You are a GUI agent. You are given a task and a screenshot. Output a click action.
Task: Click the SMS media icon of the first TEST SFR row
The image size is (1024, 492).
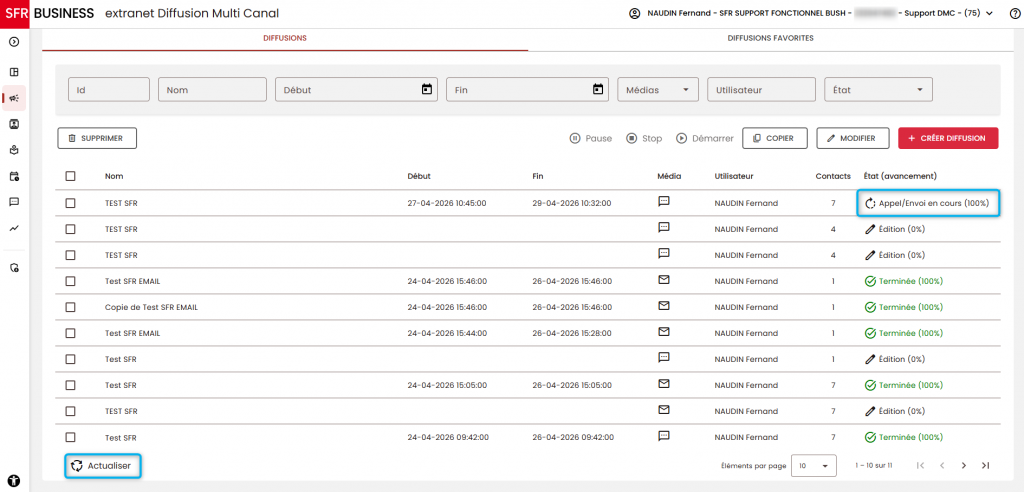(664, 202)
